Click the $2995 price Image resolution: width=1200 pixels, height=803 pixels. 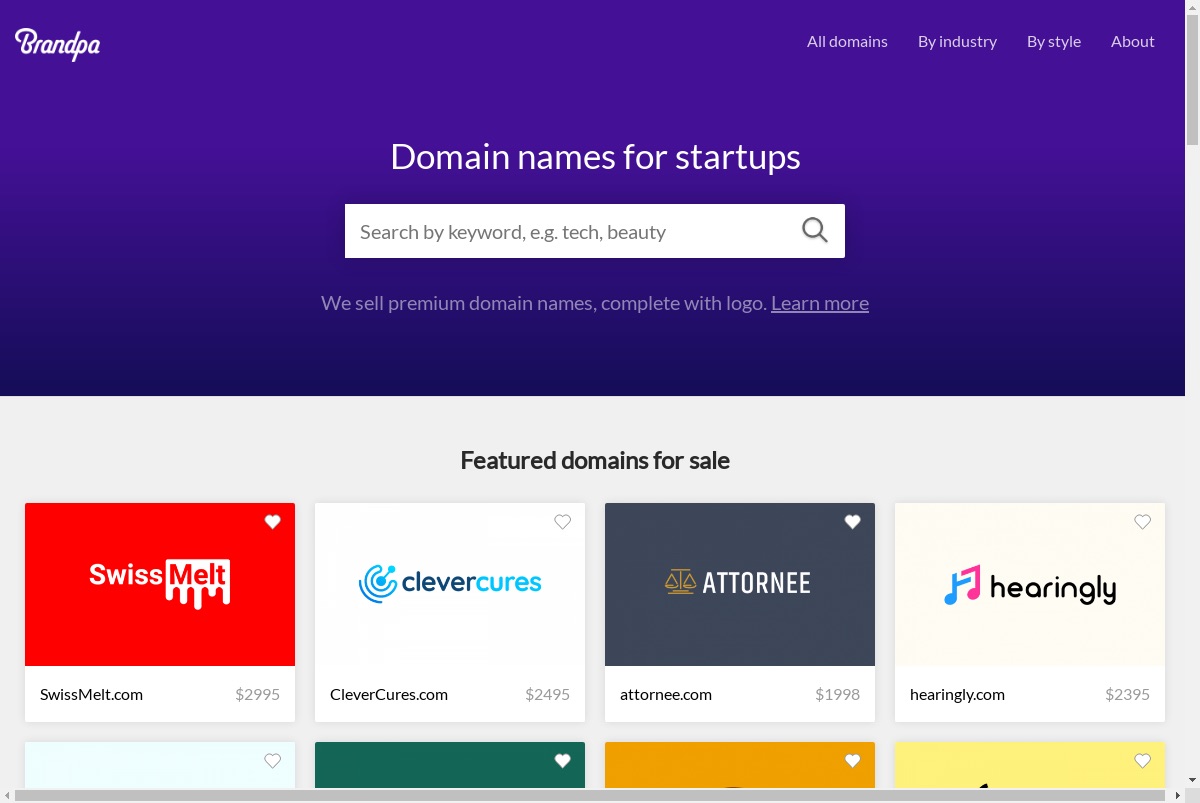coord(257,694)
